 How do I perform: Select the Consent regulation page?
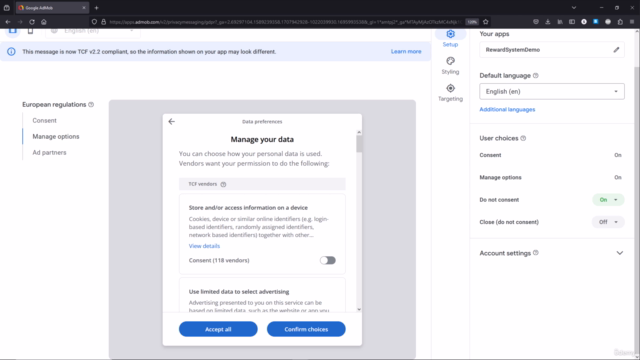point(44,120)
